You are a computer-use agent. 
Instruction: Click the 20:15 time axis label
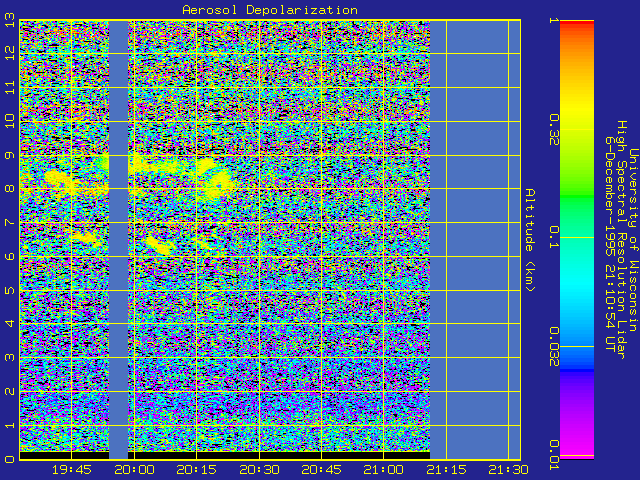tap(196, 470)
